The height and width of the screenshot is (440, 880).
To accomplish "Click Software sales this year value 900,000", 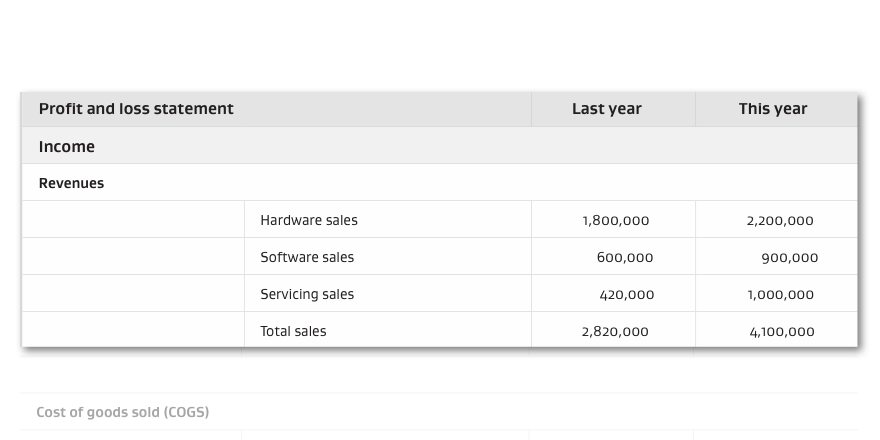I will pos(789,258).
